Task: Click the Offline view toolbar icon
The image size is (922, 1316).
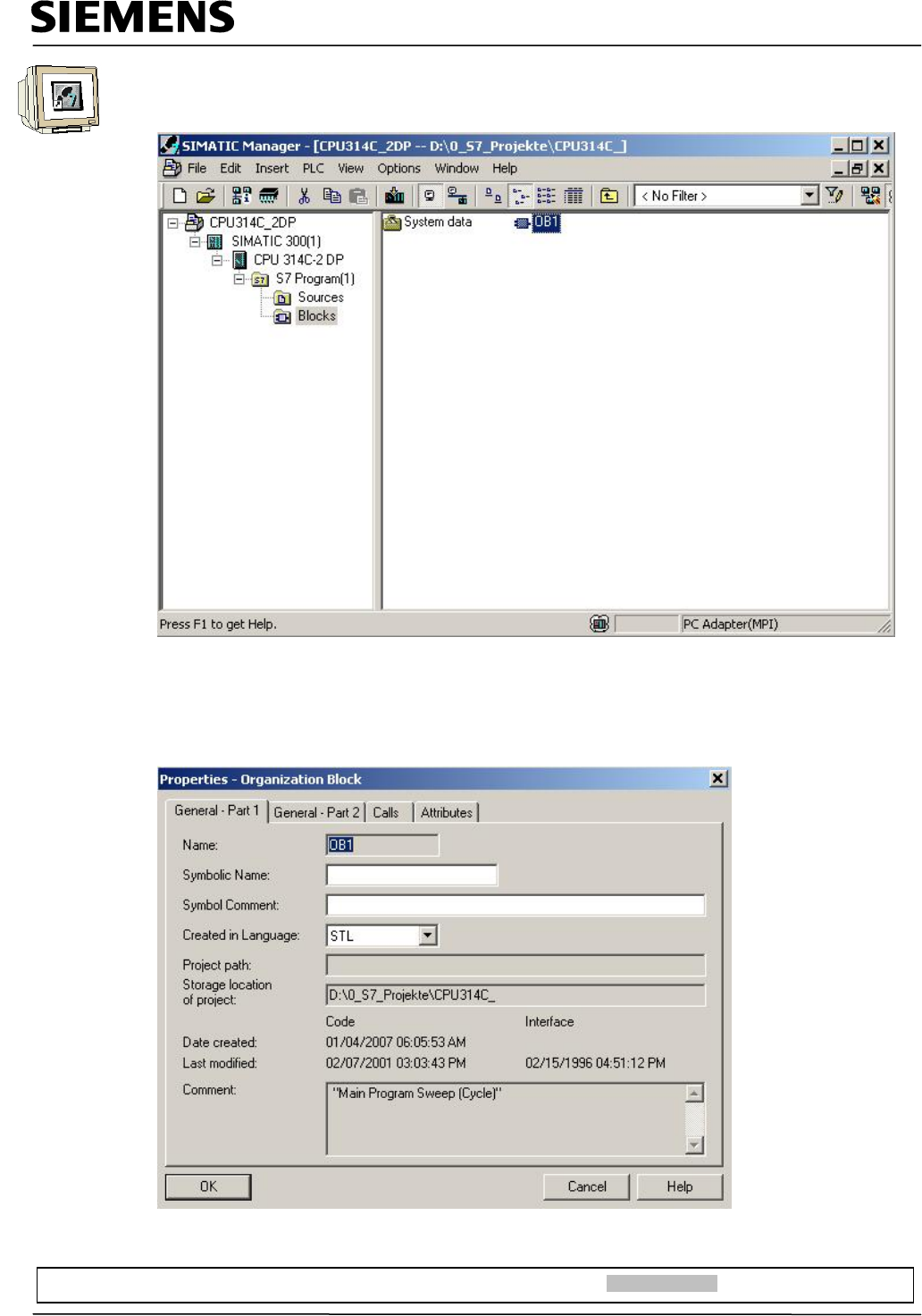Action: coord(457,196)
